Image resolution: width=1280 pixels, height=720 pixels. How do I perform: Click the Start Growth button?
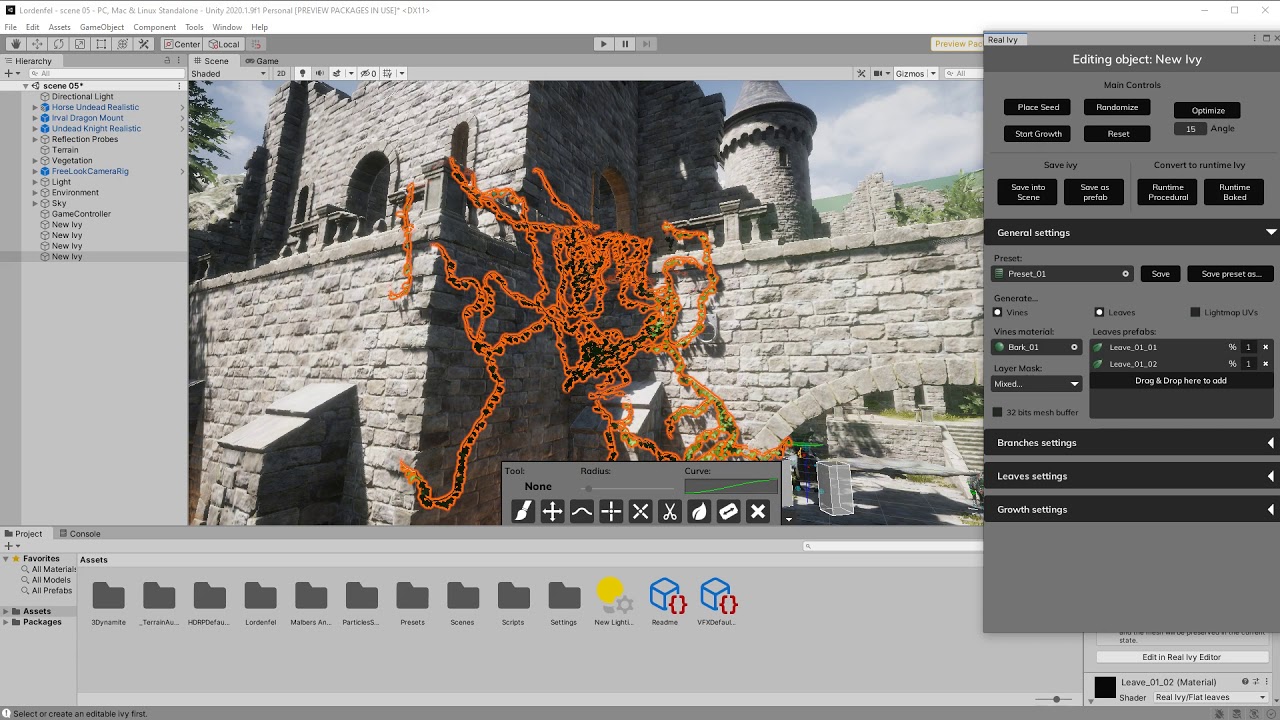(x=1038, y=134)
